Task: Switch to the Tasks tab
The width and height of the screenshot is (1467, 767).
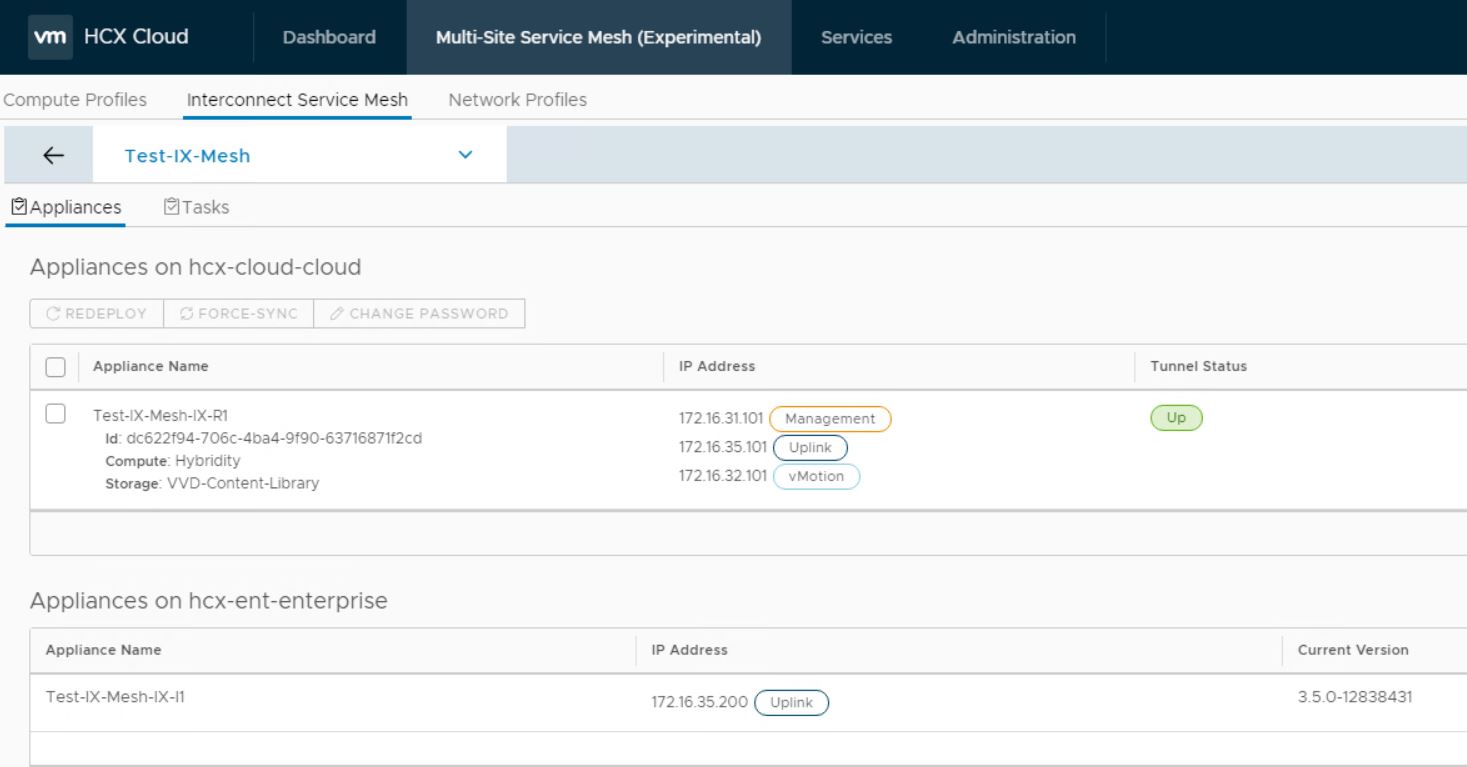Action: (196, 207)
